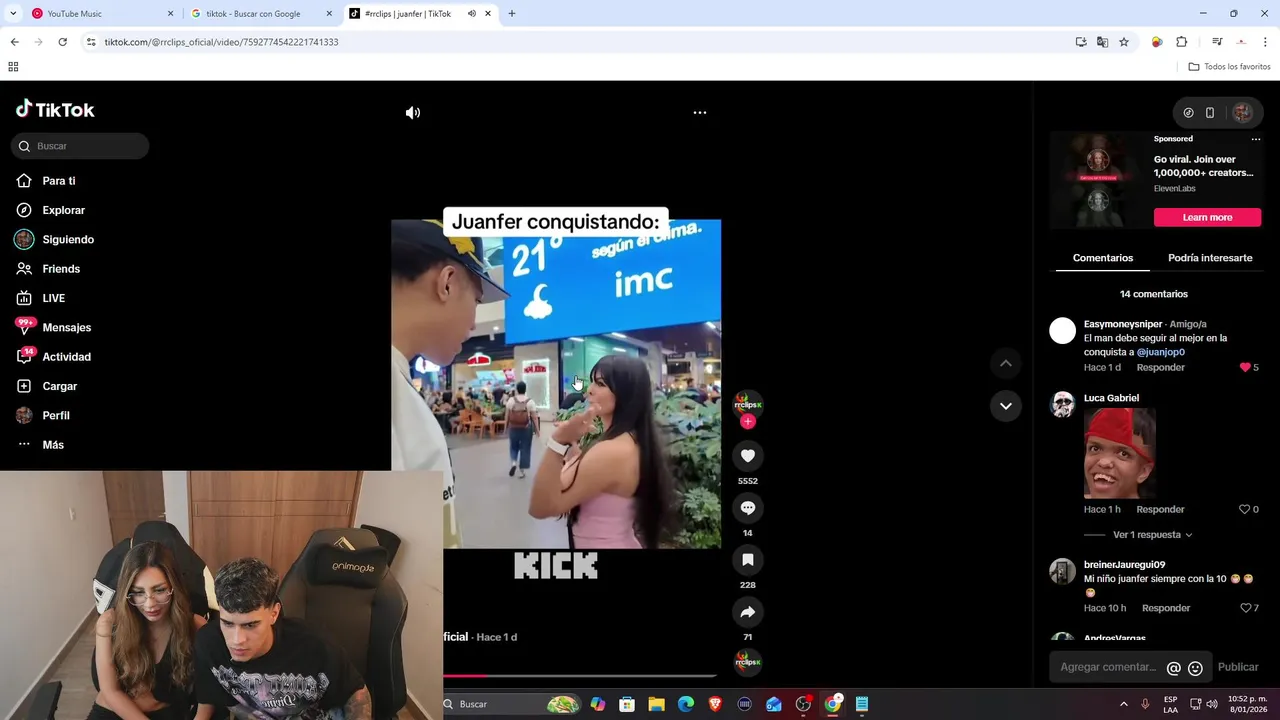Image resolution: width=1280 pixels, height=720 pixels.
Task: Reply to Easymoneysniper's comment
Action: coord(1160,367)
